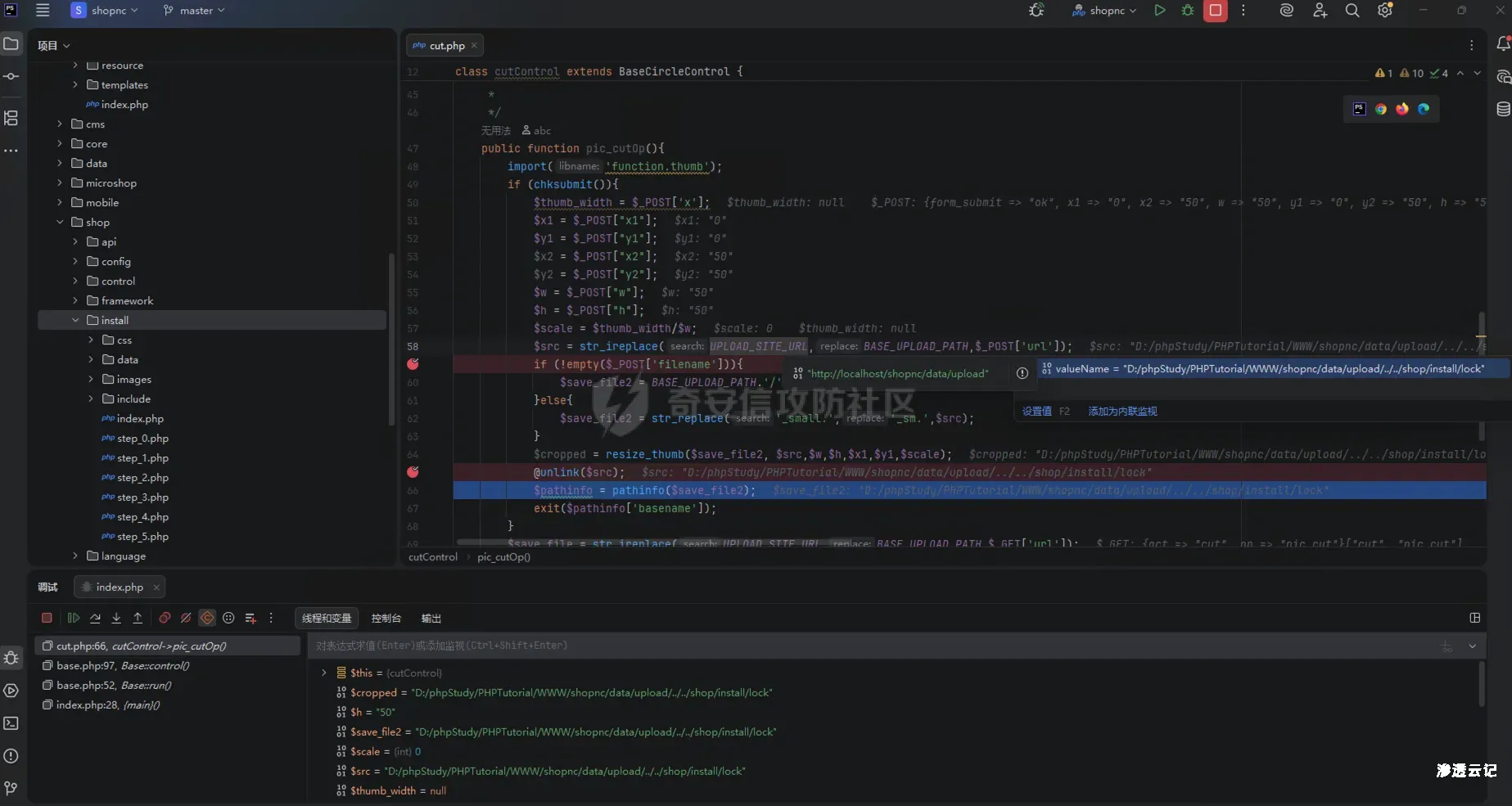Collapse the install folder in project tree
Viewport: 1512px width, 806px height.
tap(75, 321)
